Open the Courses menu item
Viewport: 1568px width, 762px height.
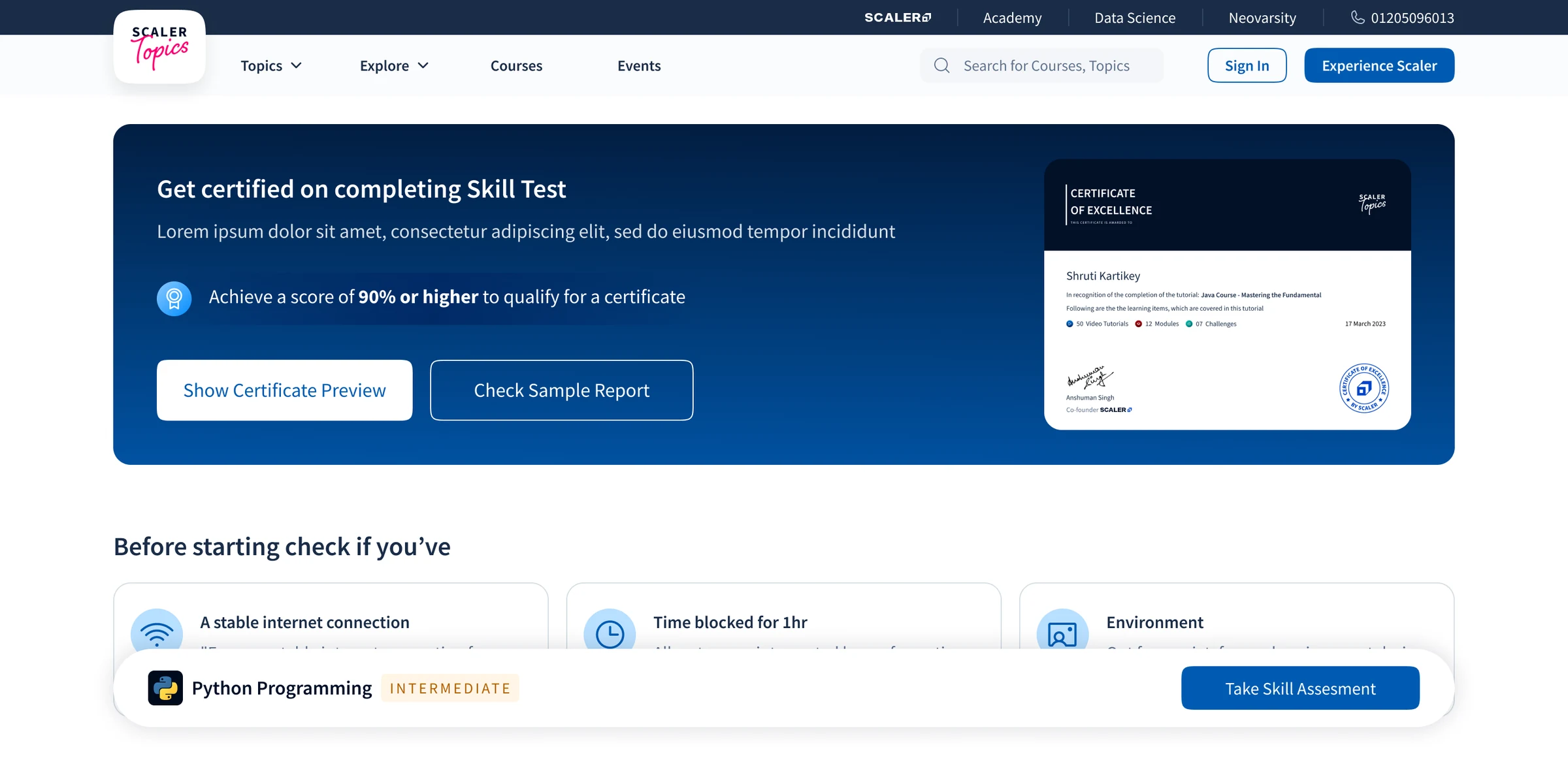tap(516, 65)
